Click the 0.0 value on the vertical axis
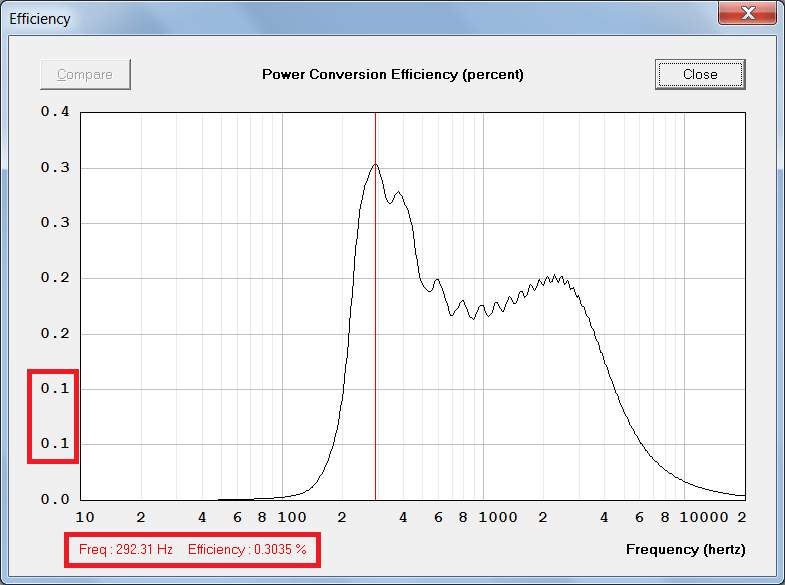 (x=55, y=499)
